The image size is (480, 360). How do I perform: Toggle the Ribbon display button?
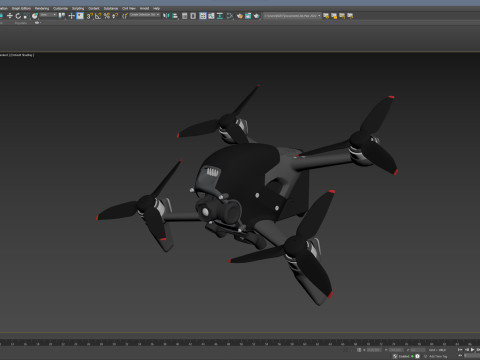(203, 16)
